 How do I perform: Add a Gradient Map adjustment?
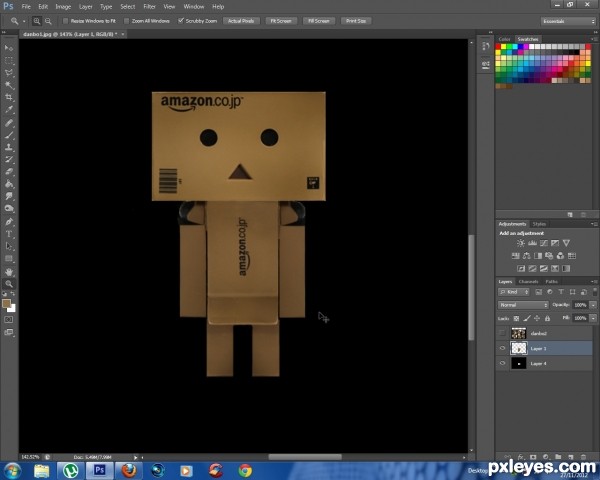[566, 268]
